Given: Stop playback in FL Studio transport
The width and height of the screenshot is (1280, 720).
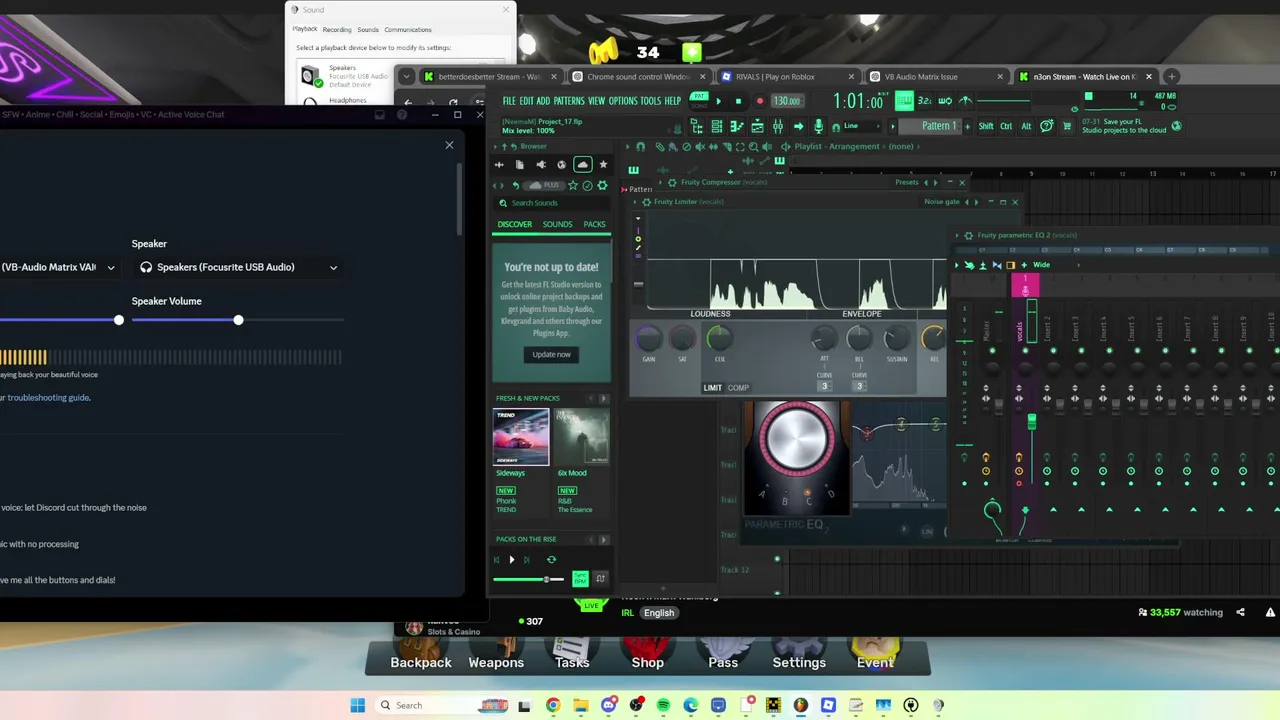Looking at the screenshot, I should [x=738, y=101].
